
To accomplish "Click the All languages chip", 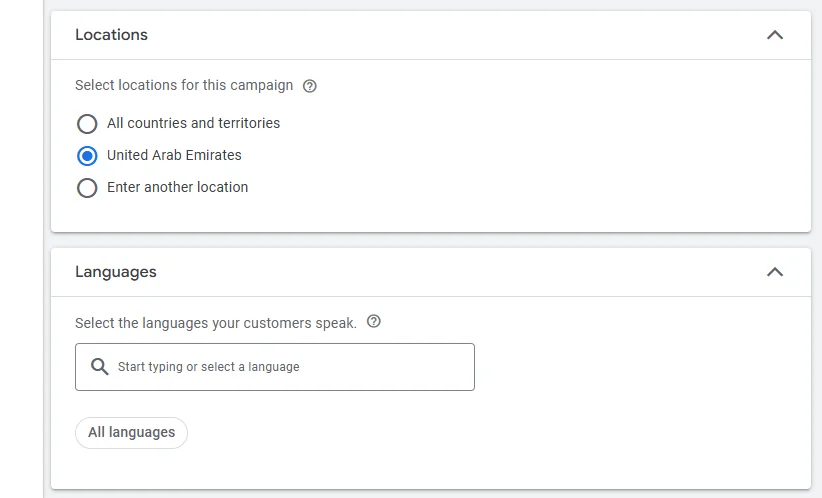I will (x=131, y=433).
